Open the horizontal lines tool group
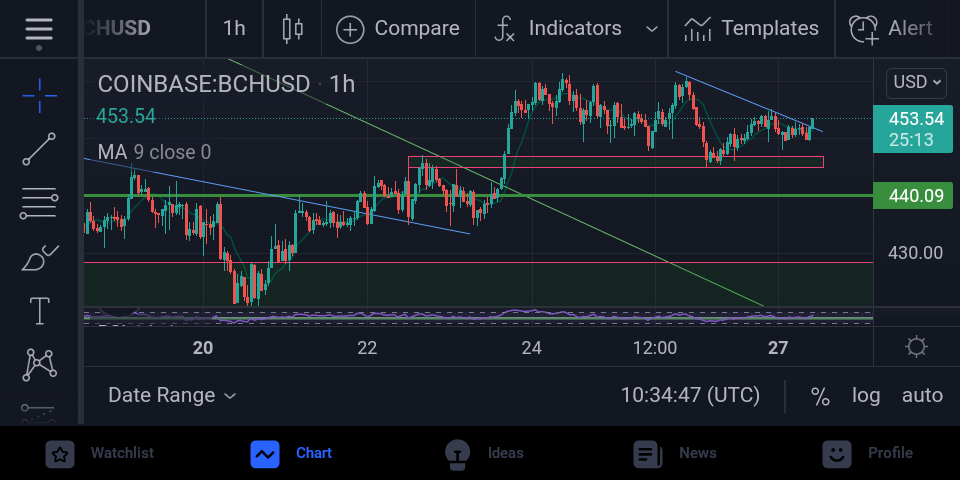 point(39,203)
